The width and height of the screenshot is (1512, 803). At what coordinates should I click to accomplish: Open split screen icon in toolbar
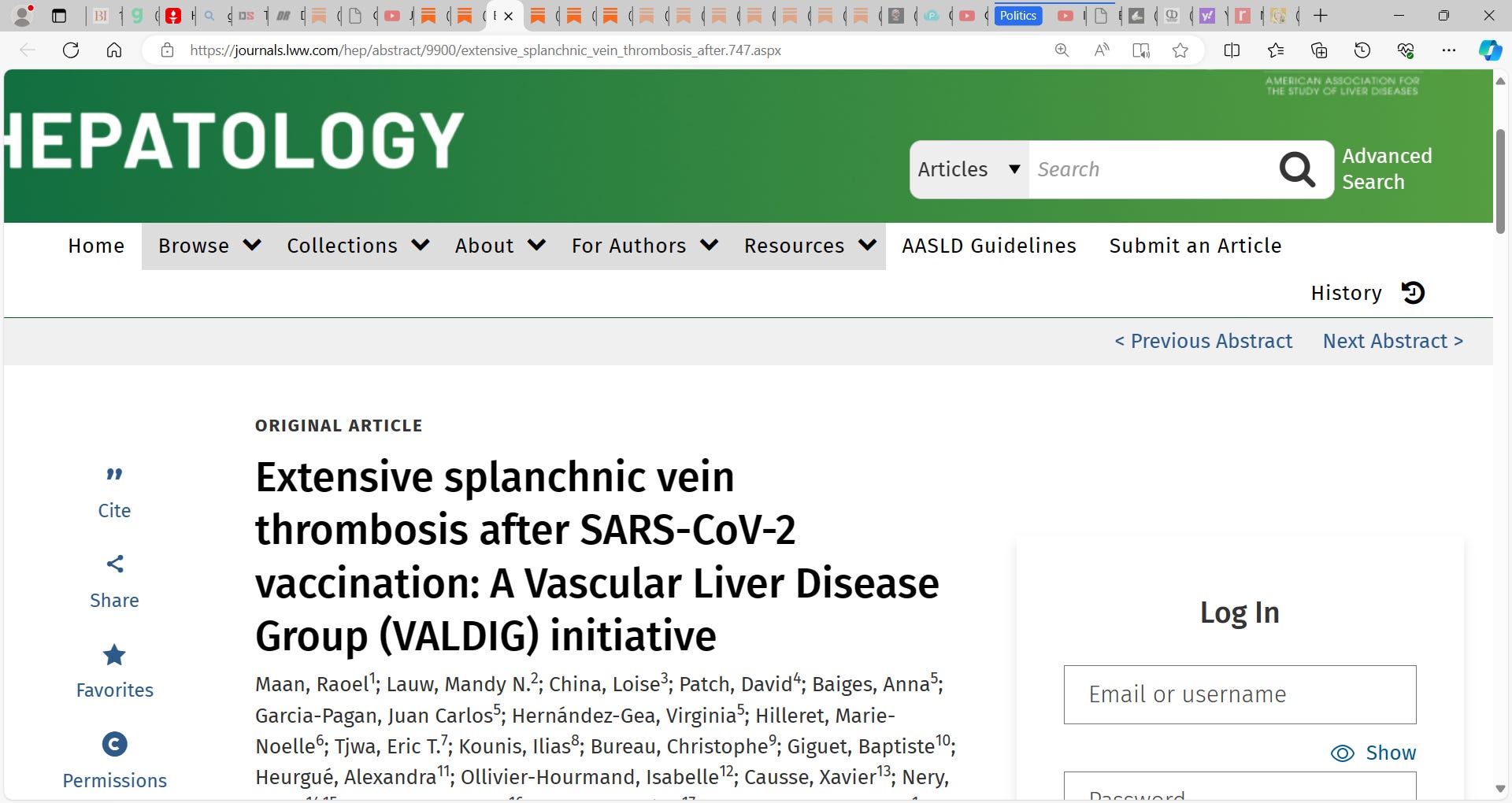(1232, 50)
